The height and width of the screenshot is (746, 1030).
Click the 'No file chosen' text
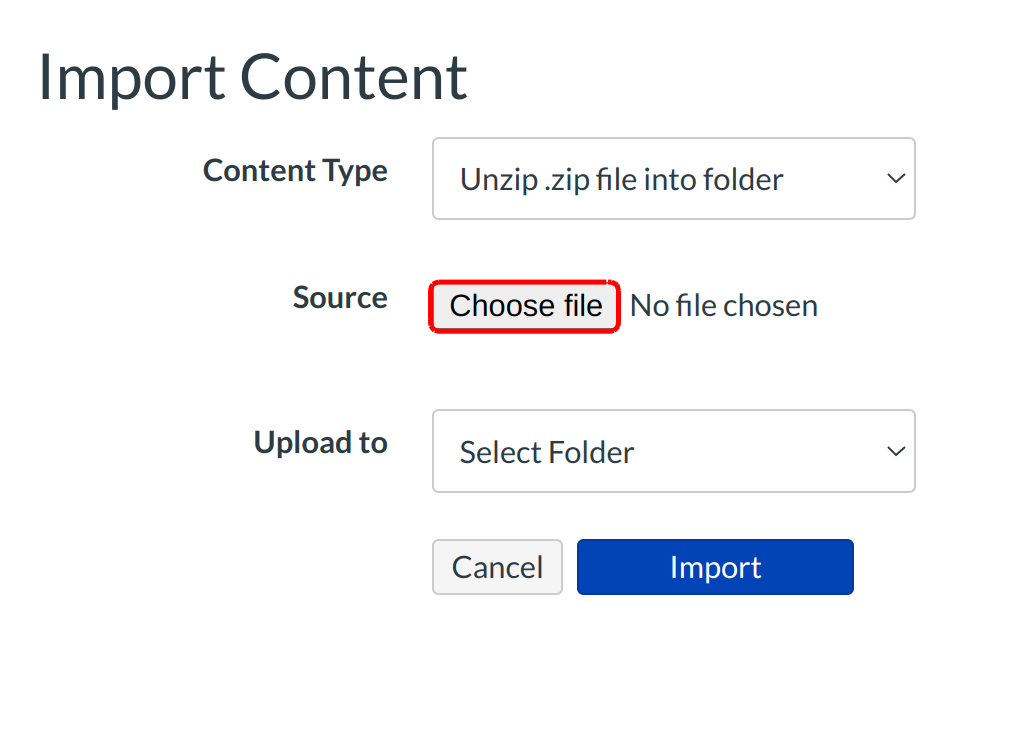click(724, 306)
